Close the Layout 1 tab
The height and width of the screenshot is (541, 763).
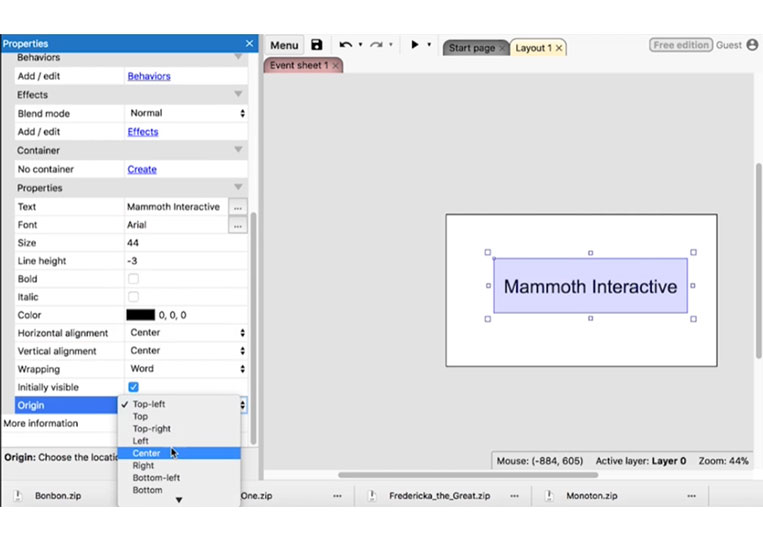click(559, 48)
